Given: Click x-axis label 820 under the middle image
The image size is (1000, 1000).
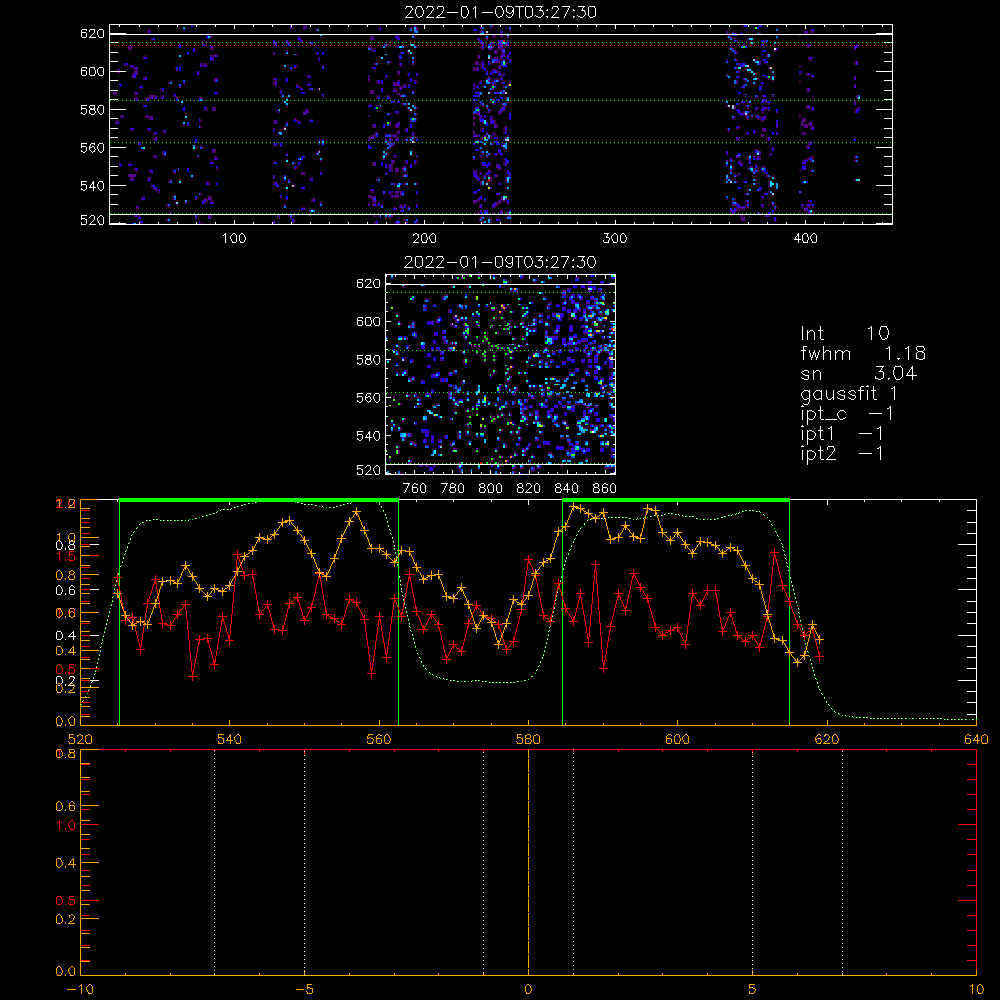Looking at the screenshot, I should click(x=528, y=489).
